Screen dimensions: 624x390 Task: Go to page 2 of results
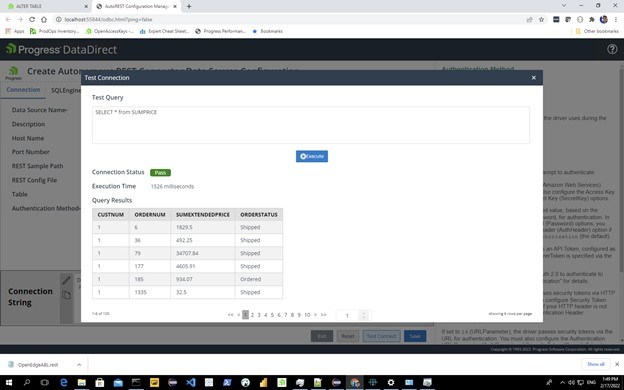click(252, 315)
